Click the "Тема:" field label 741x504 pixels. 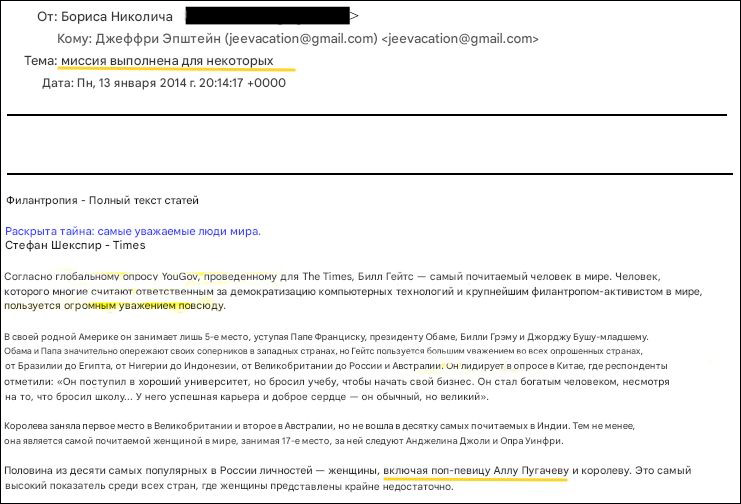(x=41, y=62)
